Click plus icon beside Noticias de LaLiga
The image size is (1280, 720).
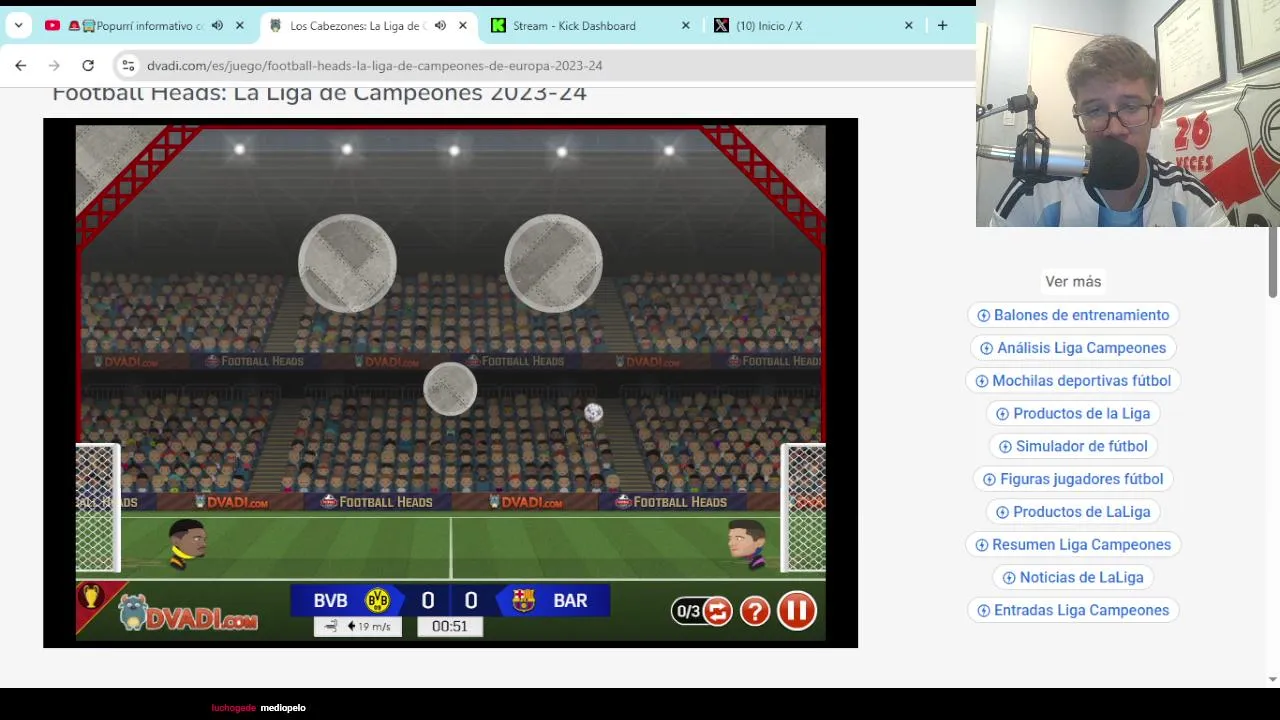(x=1009, y=577)
